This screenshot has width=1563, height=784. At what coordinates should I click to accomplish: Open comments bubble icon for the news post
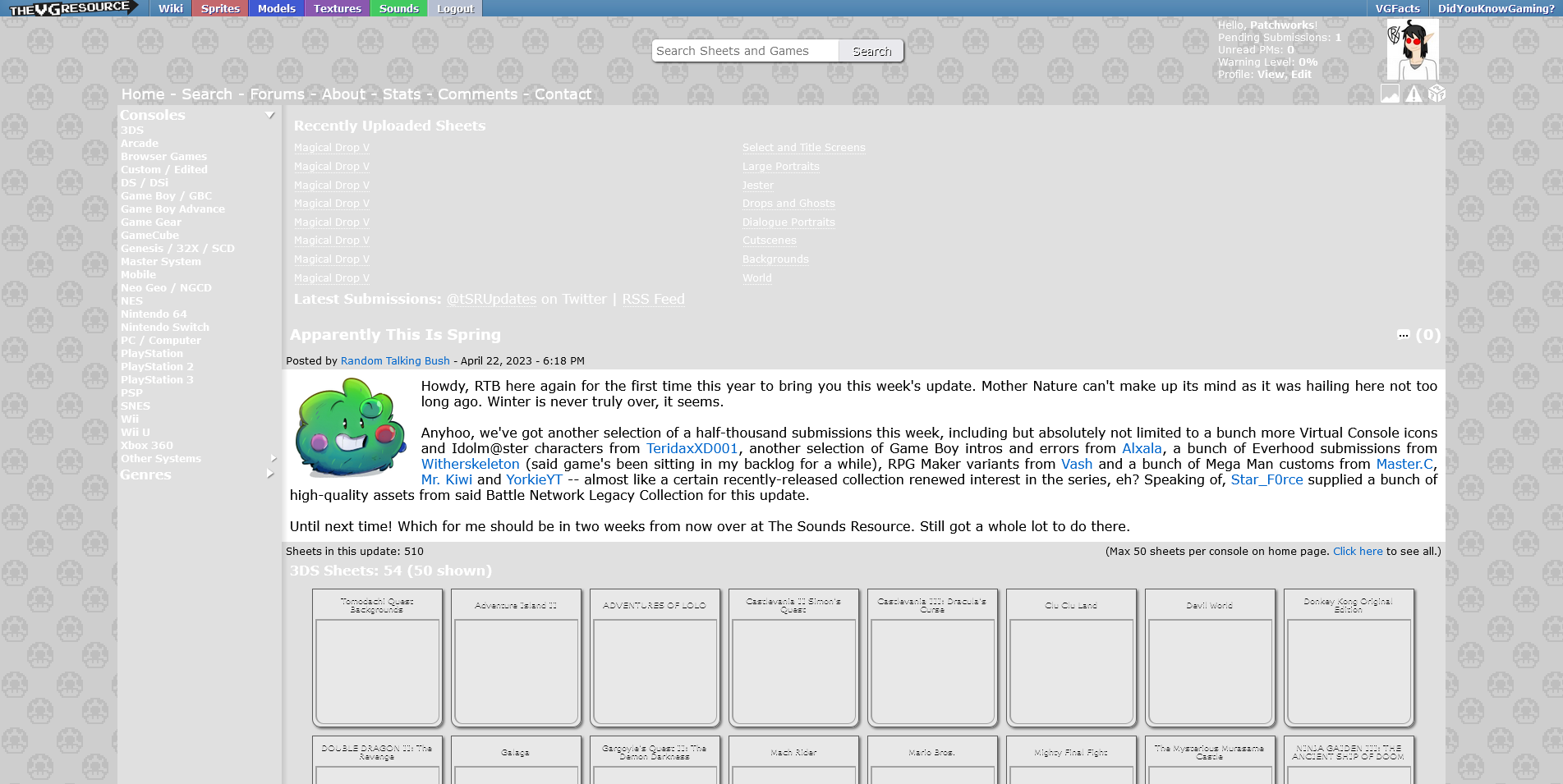1403,334
